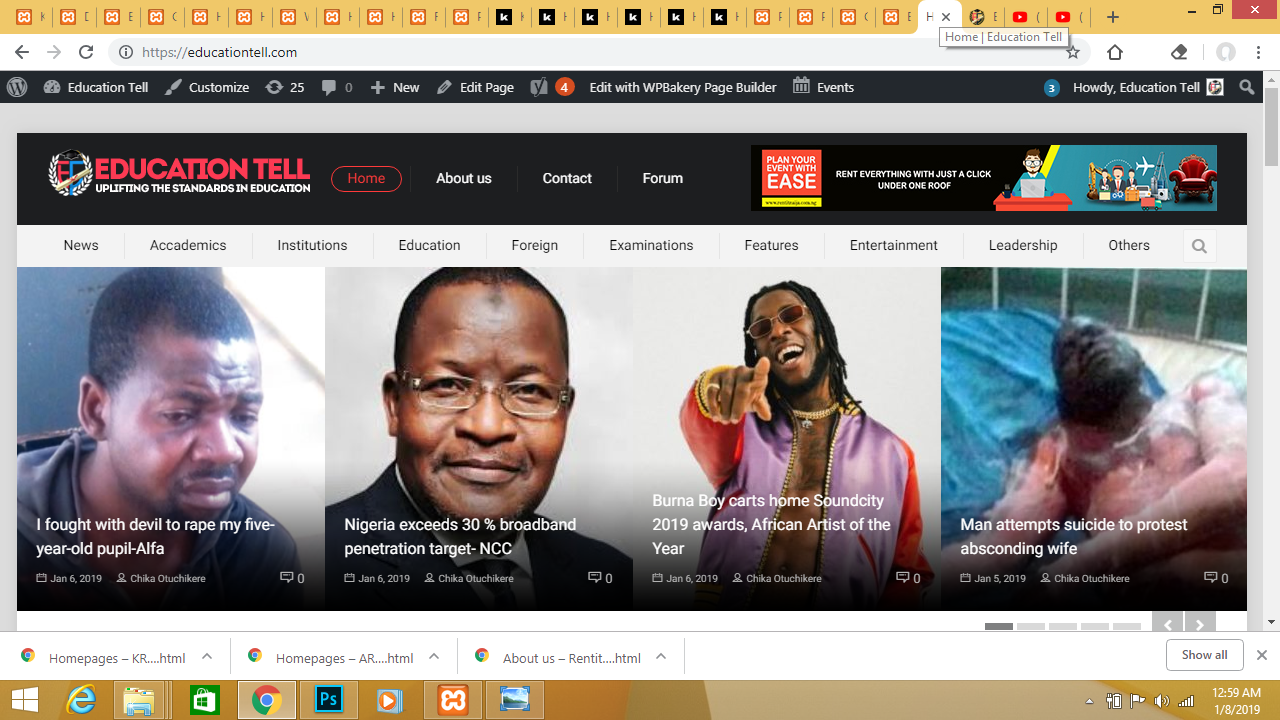Launch Photoshop from the taskbar
Screen dimensions: 1280x720
[328, 700]
